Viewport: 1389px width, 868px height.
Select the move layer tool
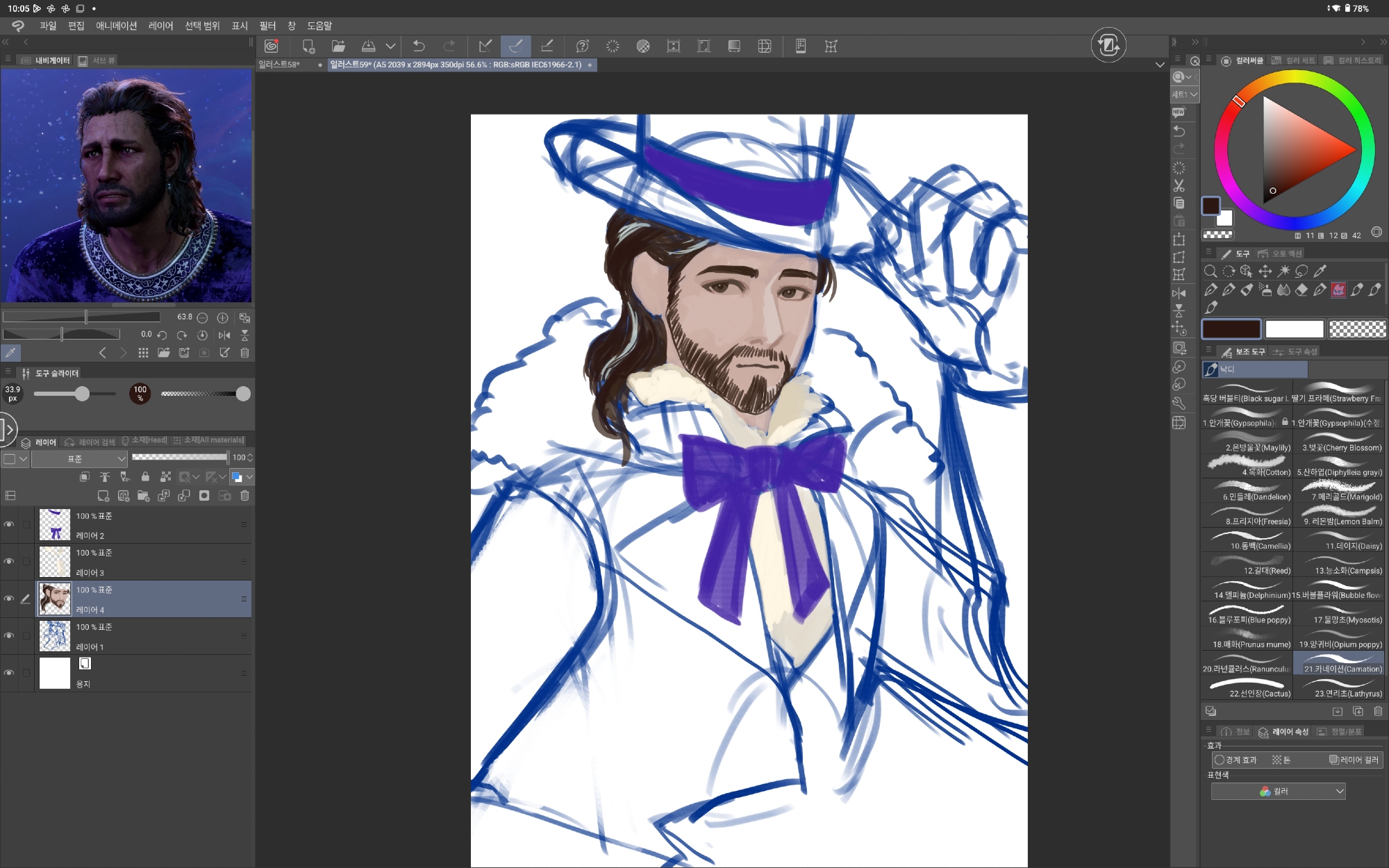(1265, 271)
